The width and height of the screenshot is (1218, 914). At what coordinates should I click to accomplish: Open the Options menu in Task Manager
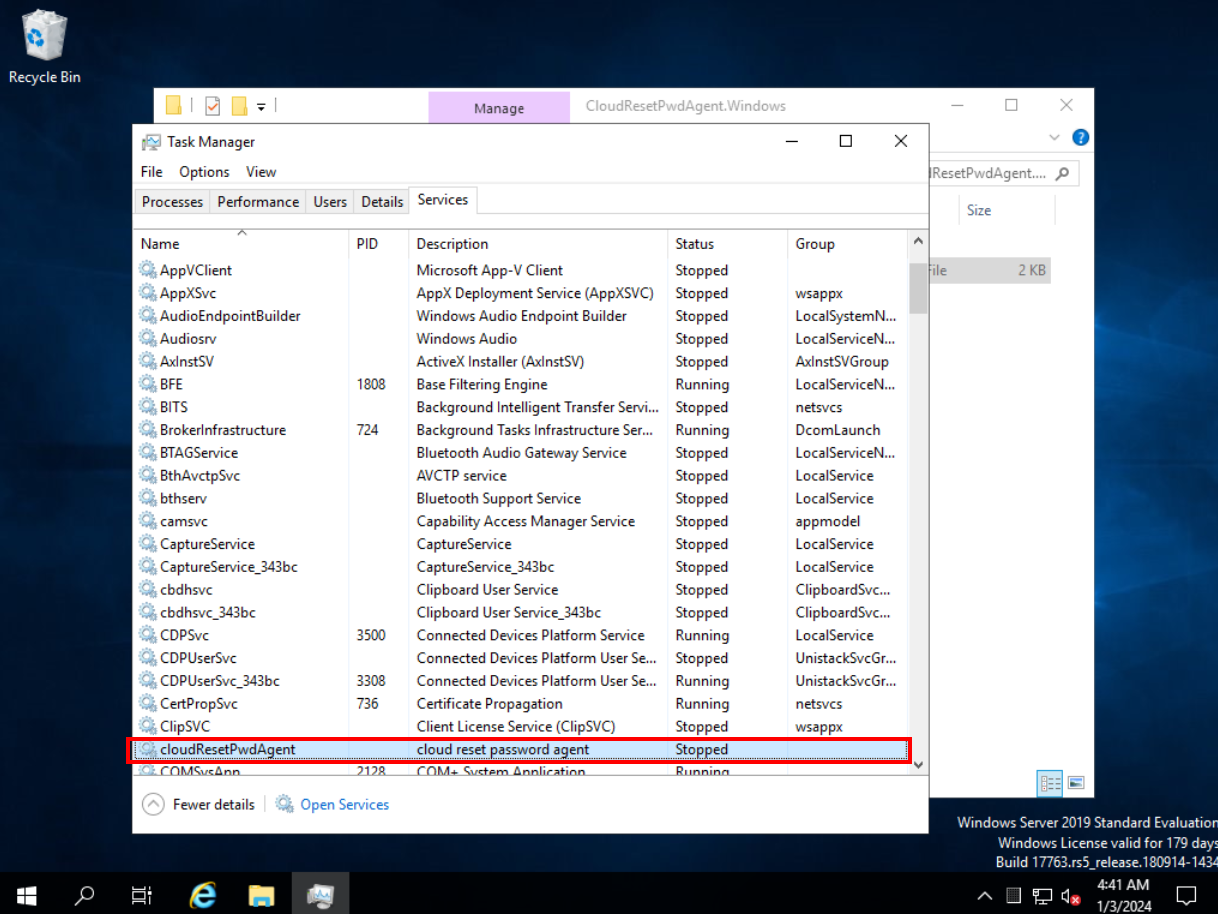coord(204,172)
